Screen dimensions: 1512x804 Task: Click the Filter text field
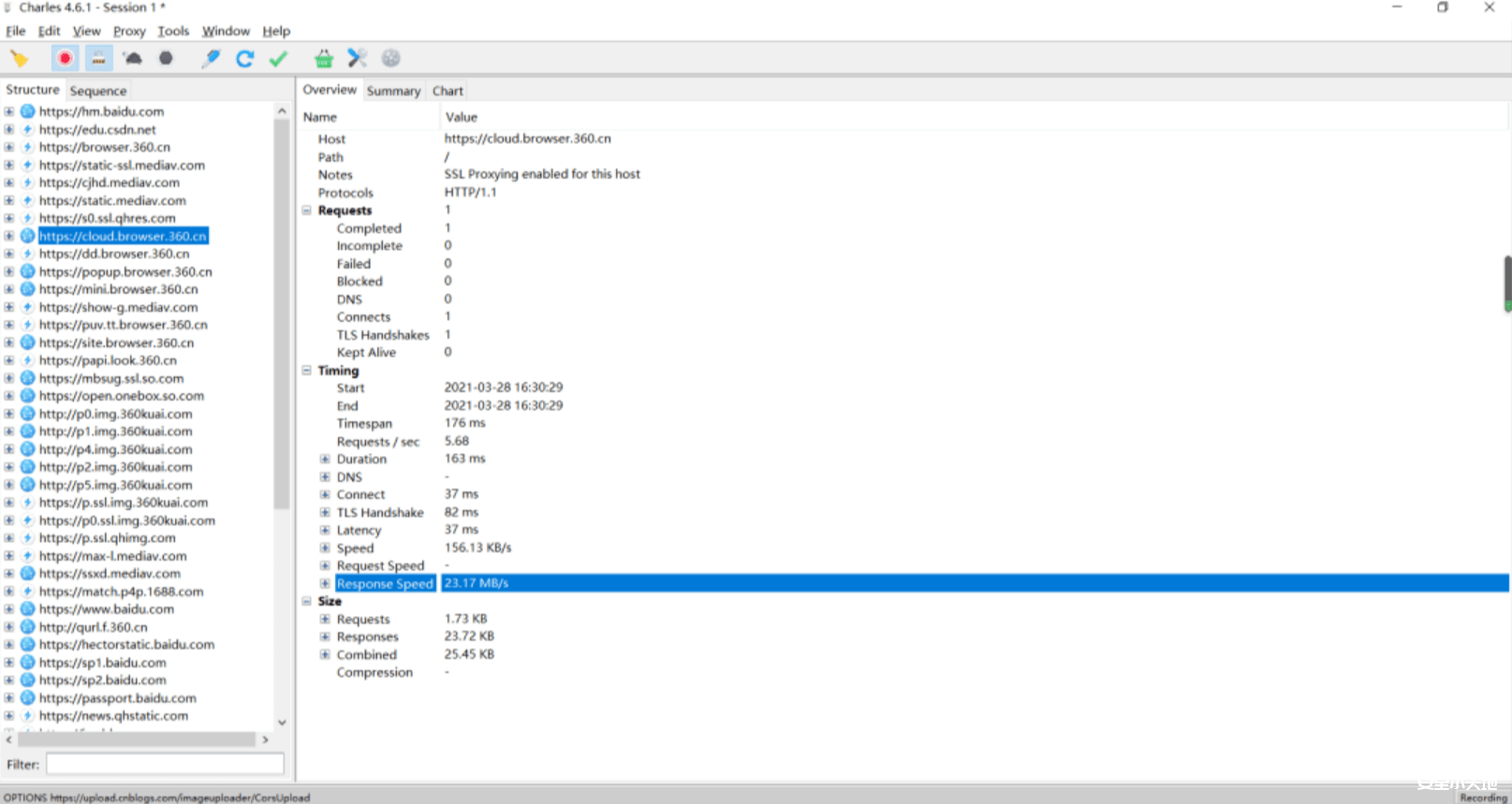click(x=165, y=765)
